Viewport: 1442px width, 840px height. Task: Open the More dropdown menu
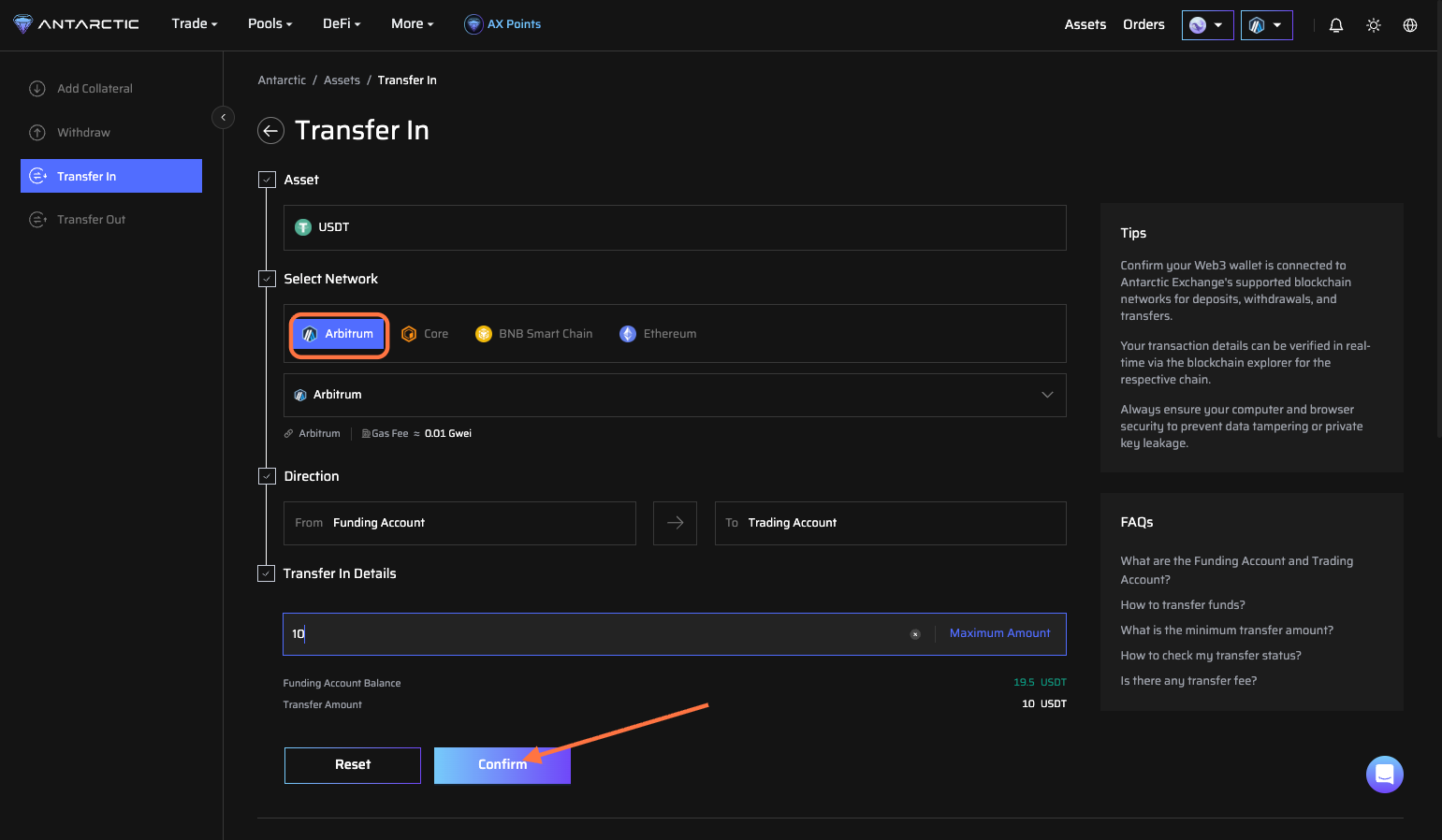[x=413, y=24]
